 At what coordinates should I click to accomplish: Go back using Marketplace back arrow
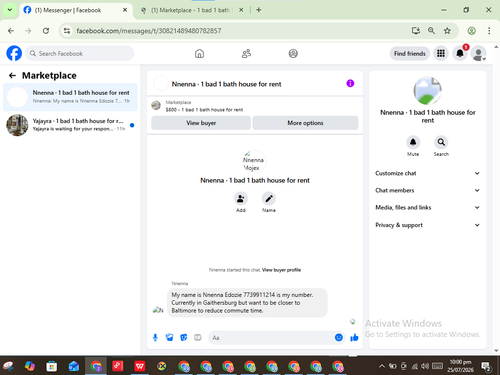[x=12, y=76]
